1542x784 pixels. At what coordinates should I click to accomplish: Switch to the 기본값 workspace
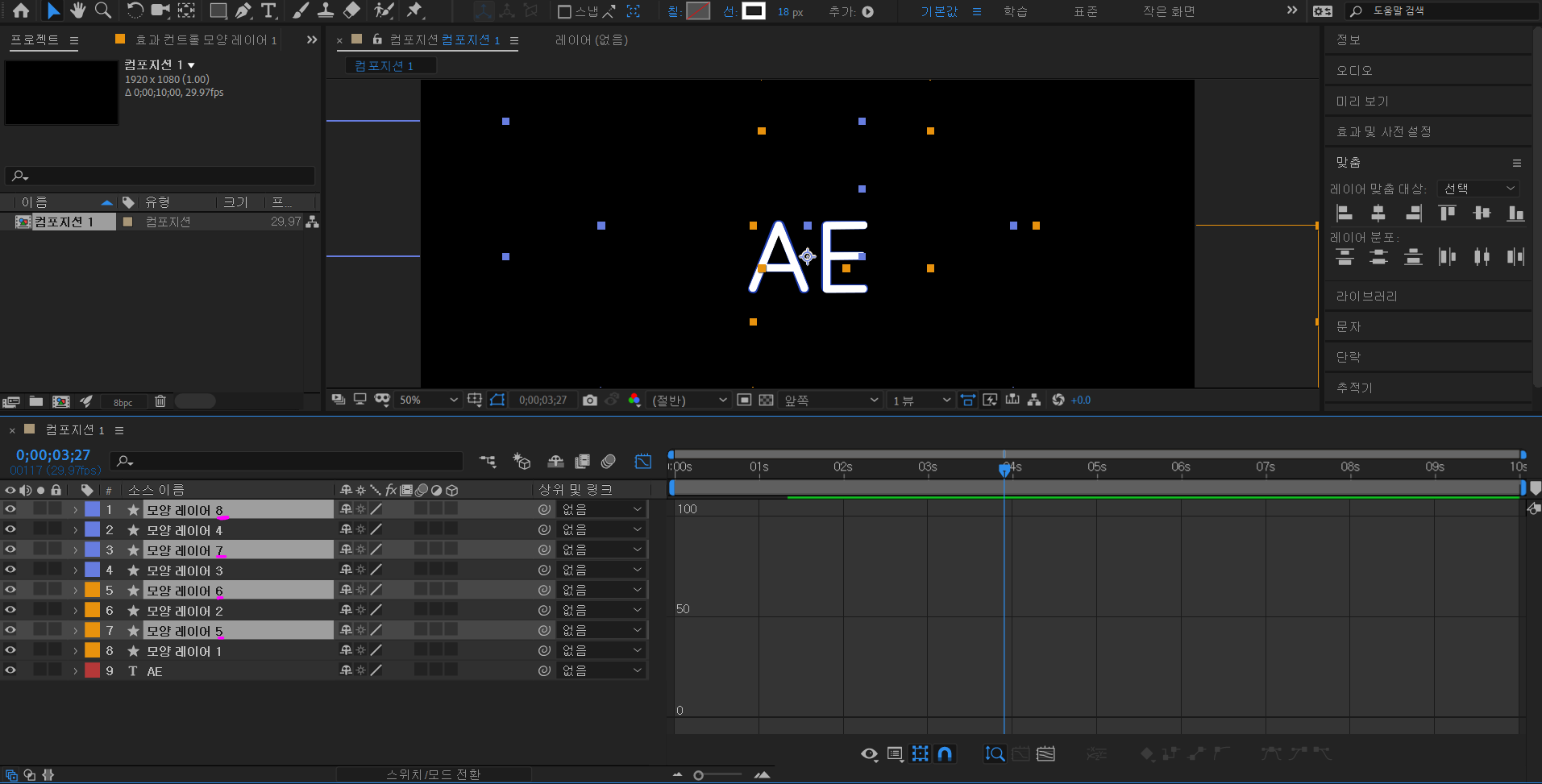pyautogui.click(x=939, y=11)
